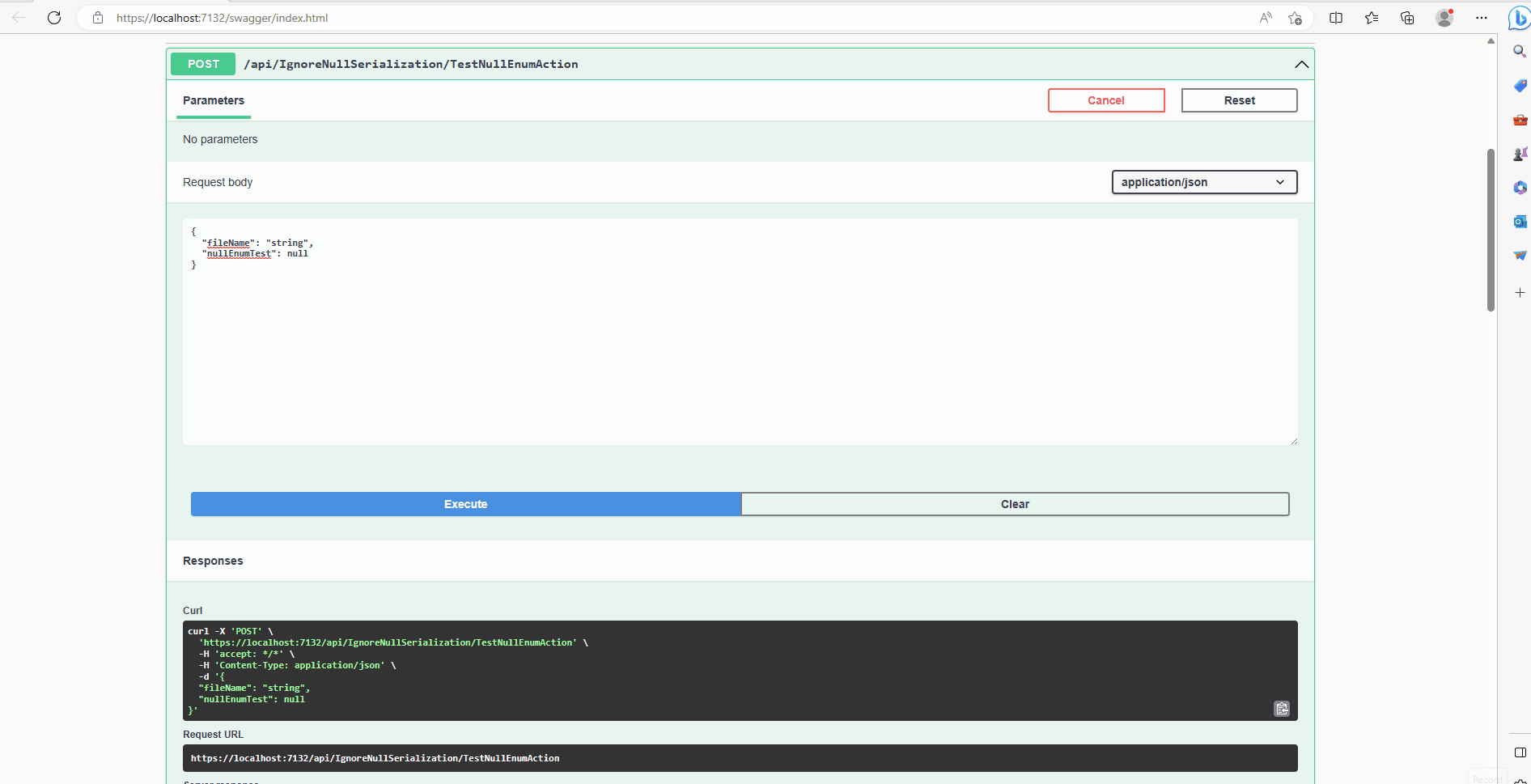Cancel the try-it-out mode
1531x784 pixels.
(x=1106, y=100)
